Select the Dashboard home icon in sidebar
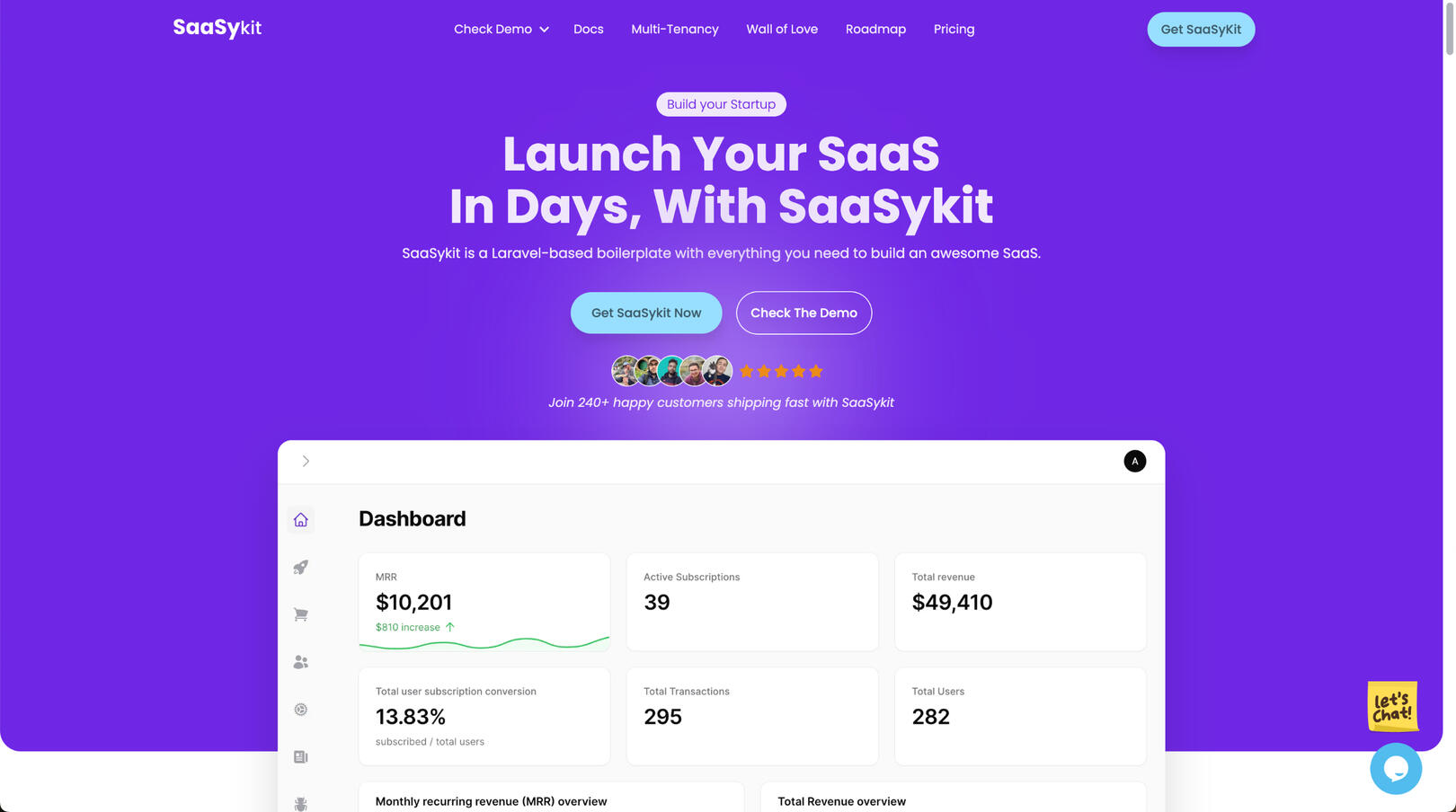This screenshot has height=812, width=1456. pos(300,519)
